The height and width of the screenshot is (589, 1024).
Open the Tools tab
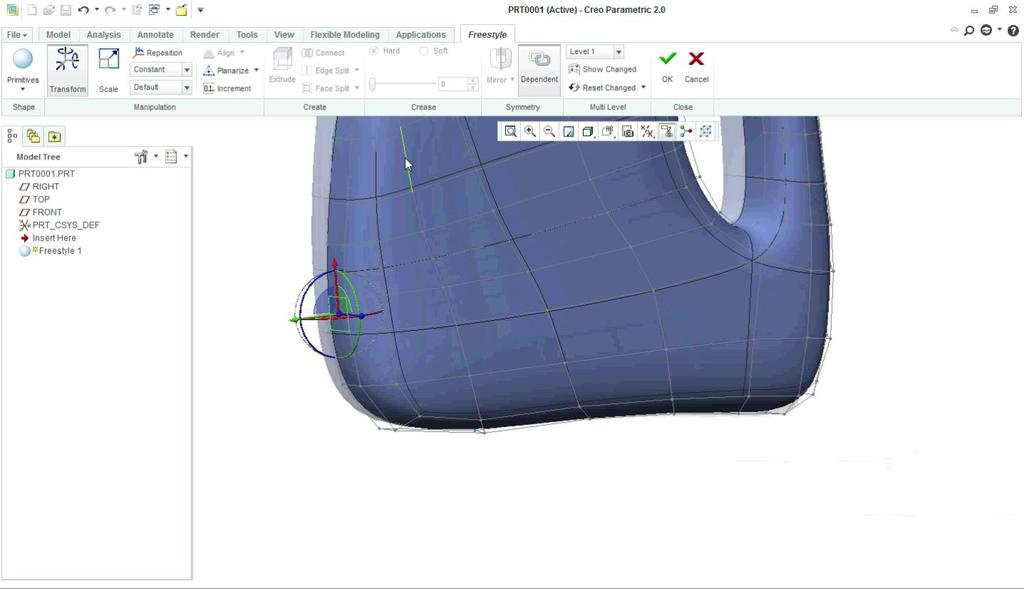247,35
